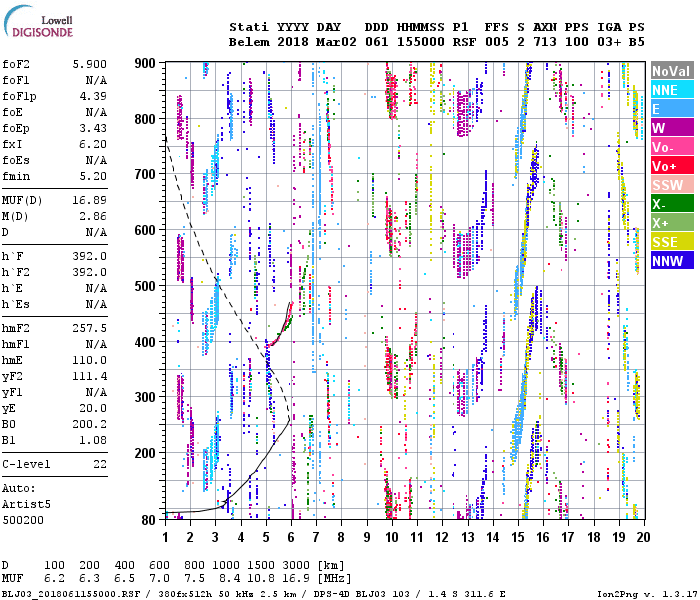This screenshot has height=600, width=700.
Task: Click the Lowell Digisonde logo
Action: [x=38, y=22]
